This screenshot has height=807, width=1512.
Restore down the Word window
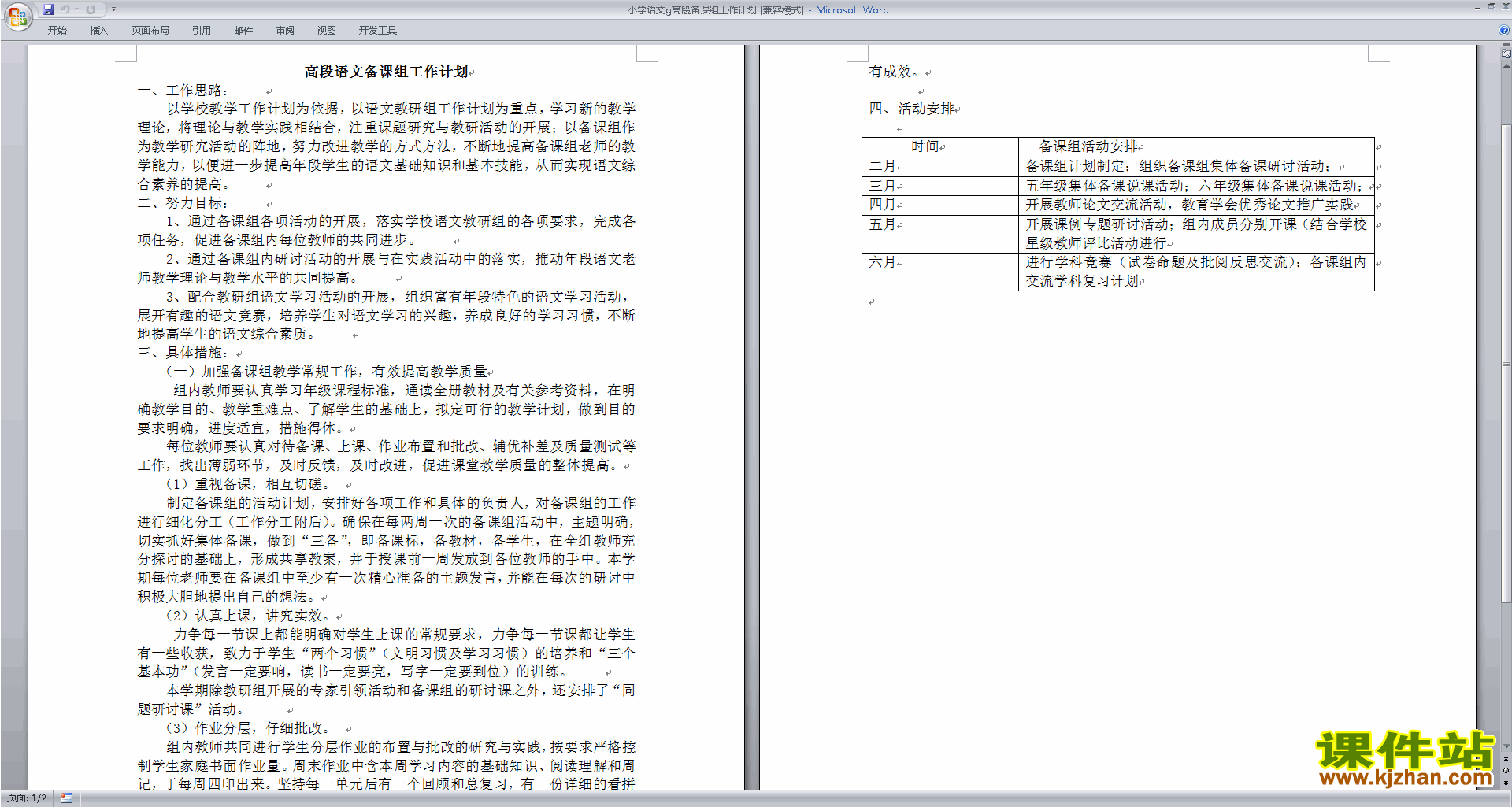tap(1492, 6)
